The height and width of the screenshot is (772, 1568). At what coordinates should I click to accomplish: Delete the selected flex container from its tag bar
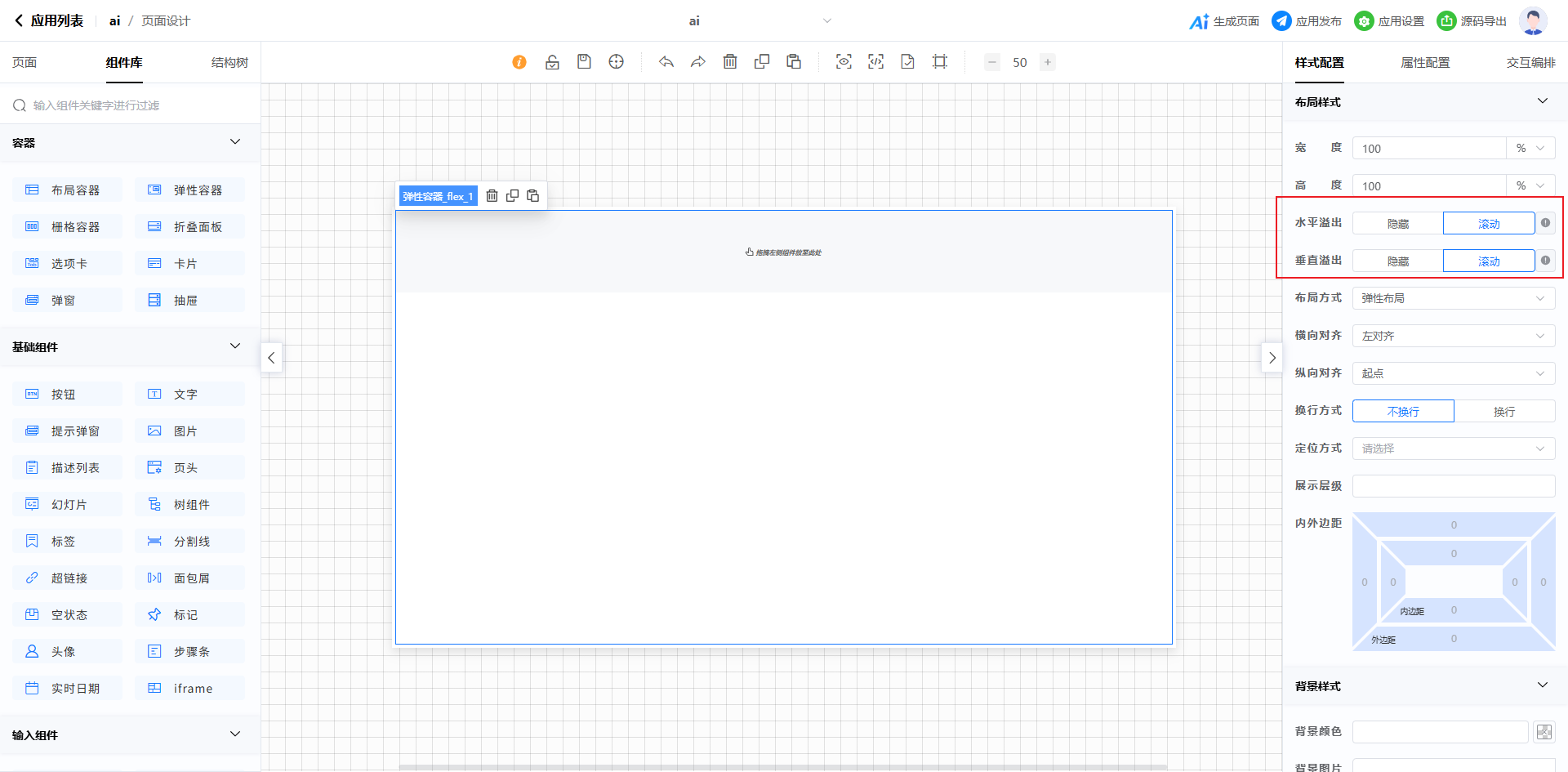click(x=492, y=196)
